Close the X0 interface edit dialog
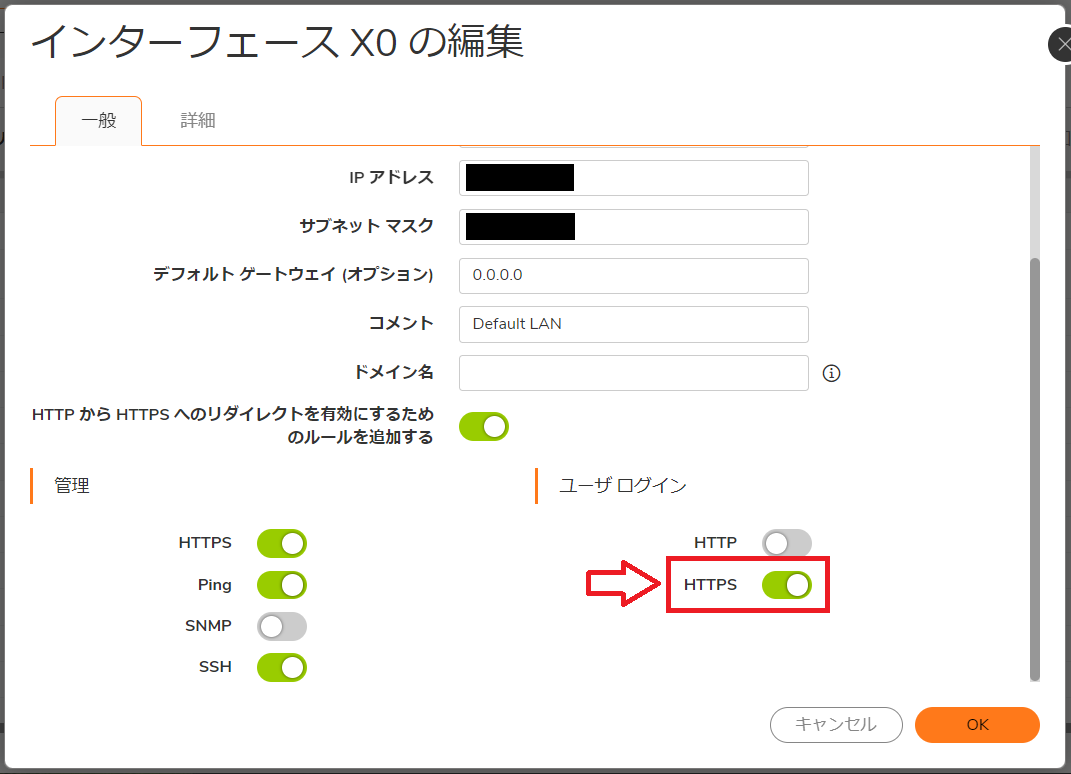This screenshot has width=1071, height=774. click(x=1061, y=45)
